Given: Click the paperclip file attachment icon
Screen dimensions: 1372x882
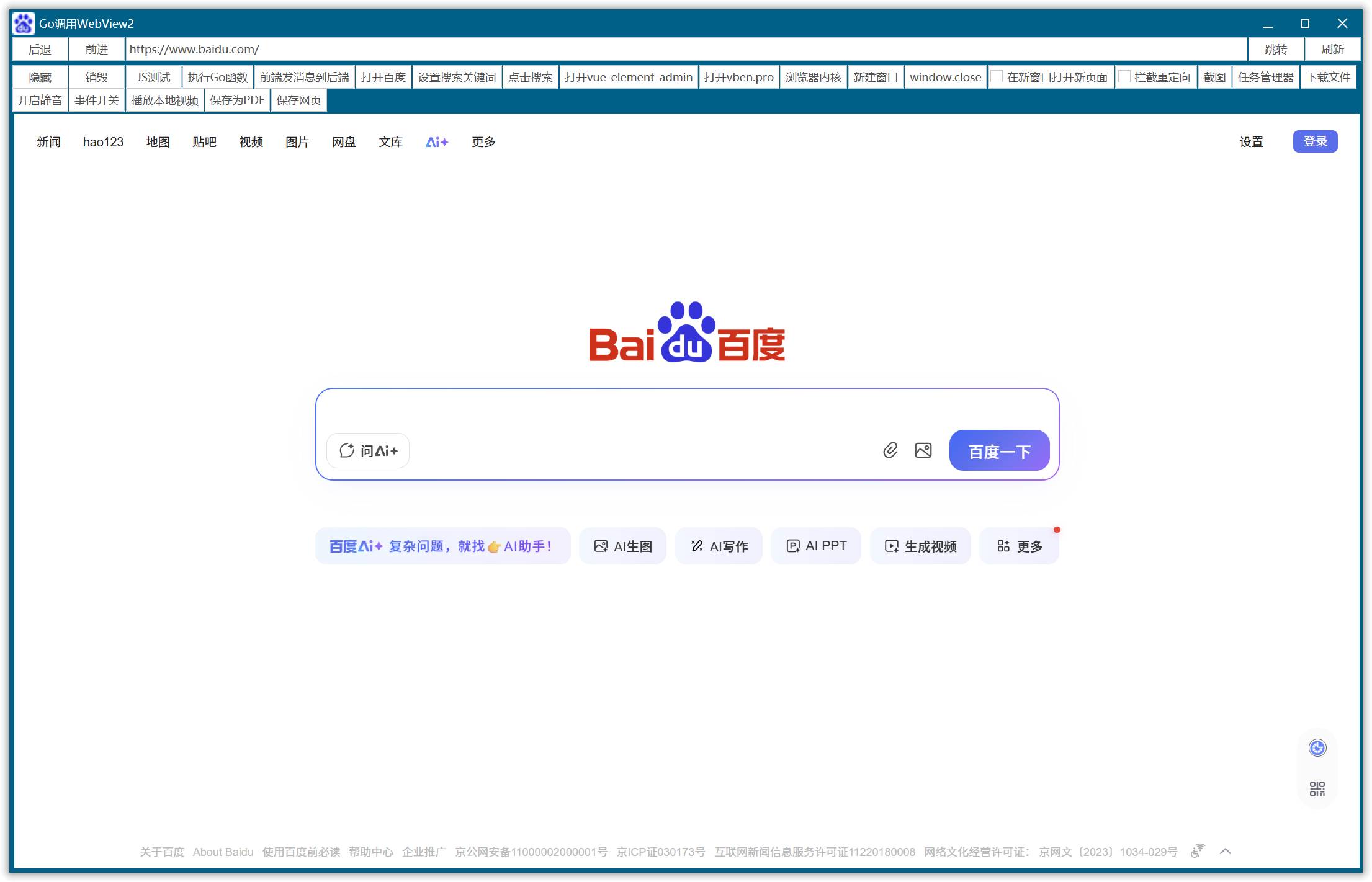Looking at the screenshot, I should [890, 450].
